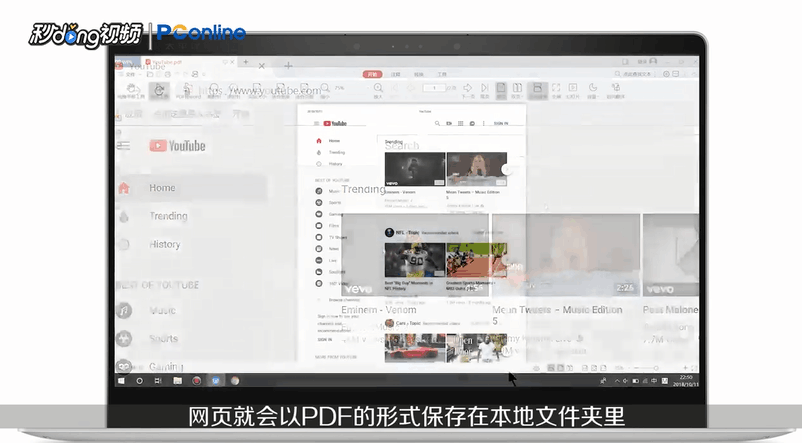Click the search magnifier in PDF page header

point(437,123)
